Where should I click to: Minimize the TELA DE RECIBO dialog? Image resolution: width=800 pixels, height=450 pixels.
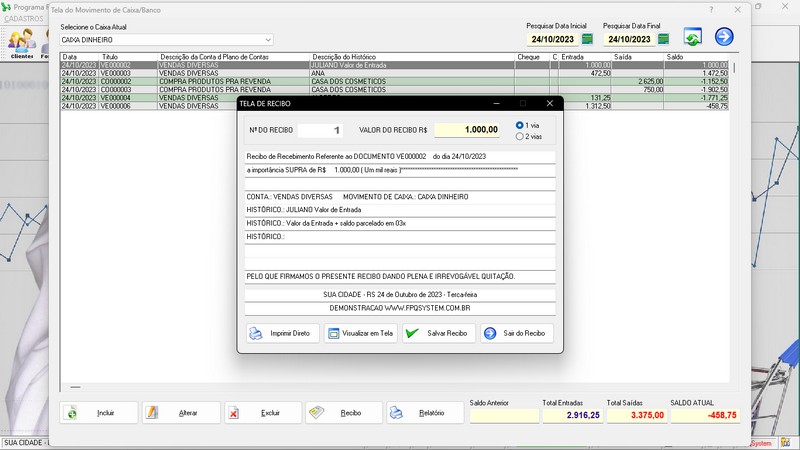click(x=496, y=103)
